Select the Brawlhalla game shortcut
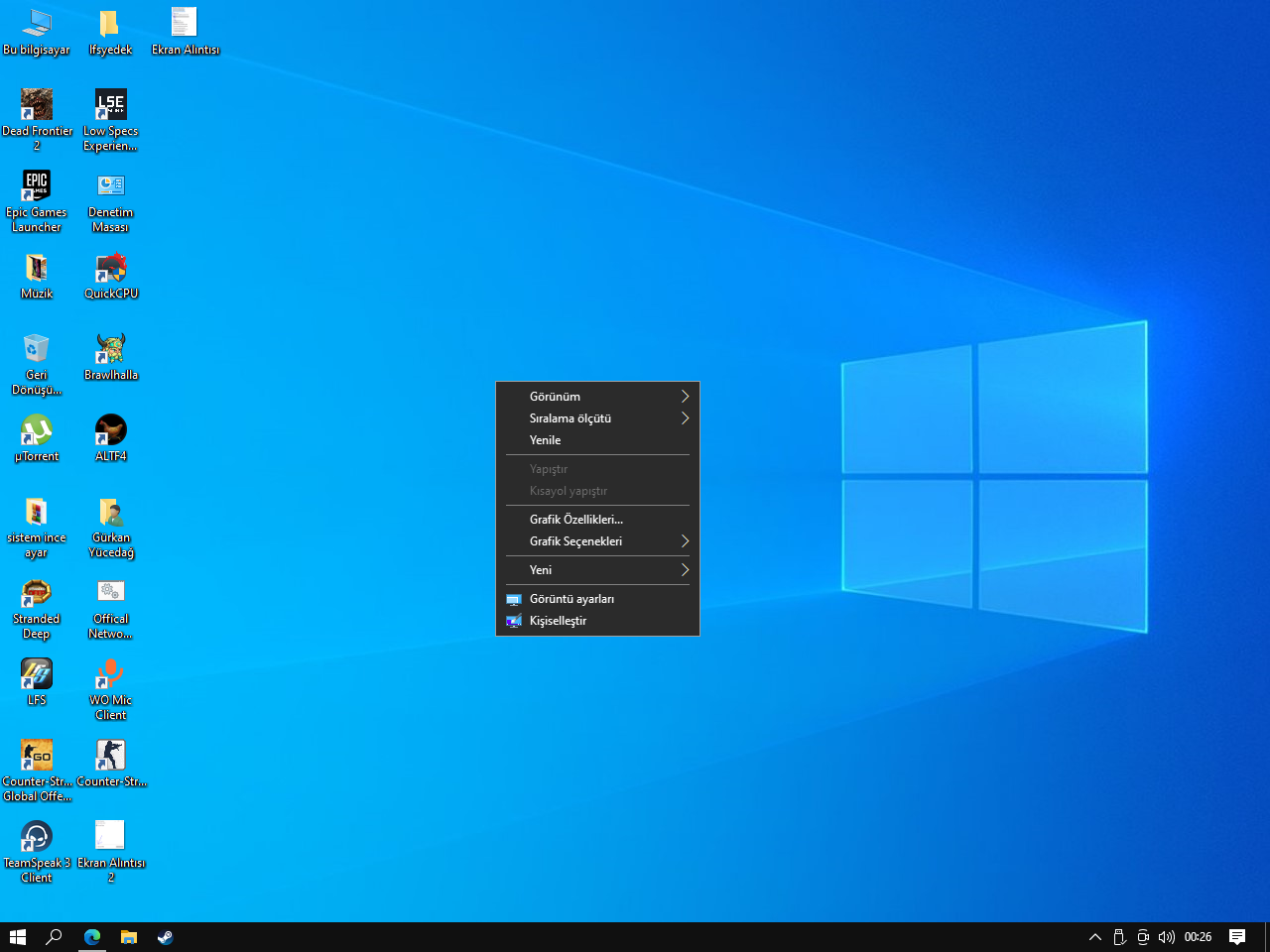The height and width of the screenshot is (952, 1270). (x=111, y=350)
